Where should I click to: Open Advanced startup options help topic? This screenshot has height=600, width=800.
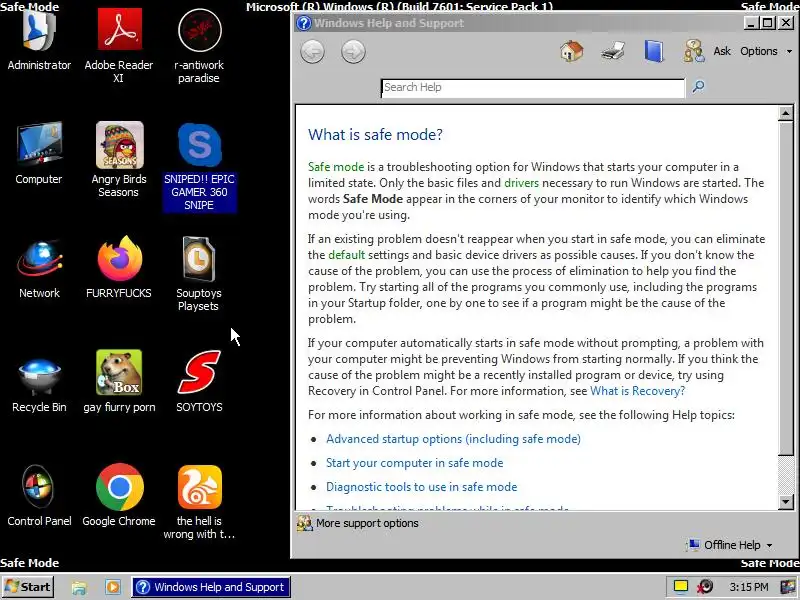pyautogui.click(x=453, y=439)
